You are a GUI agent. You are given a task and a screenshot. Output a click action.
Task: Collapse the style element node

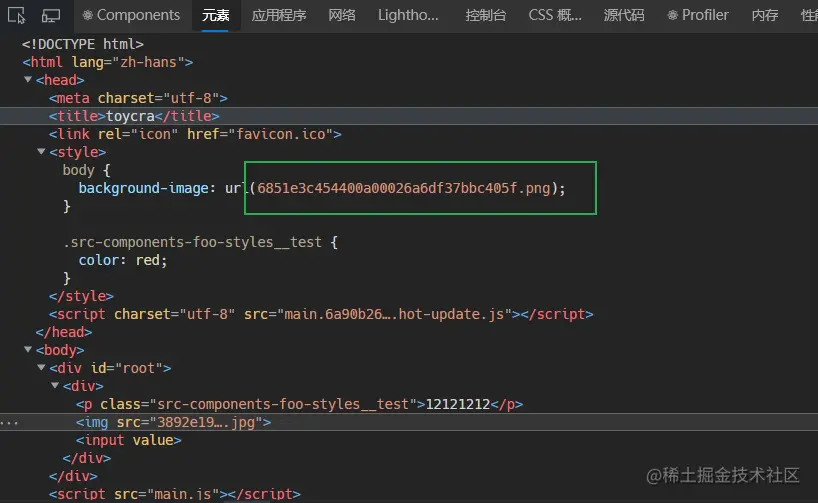click(x=41, y=152)
